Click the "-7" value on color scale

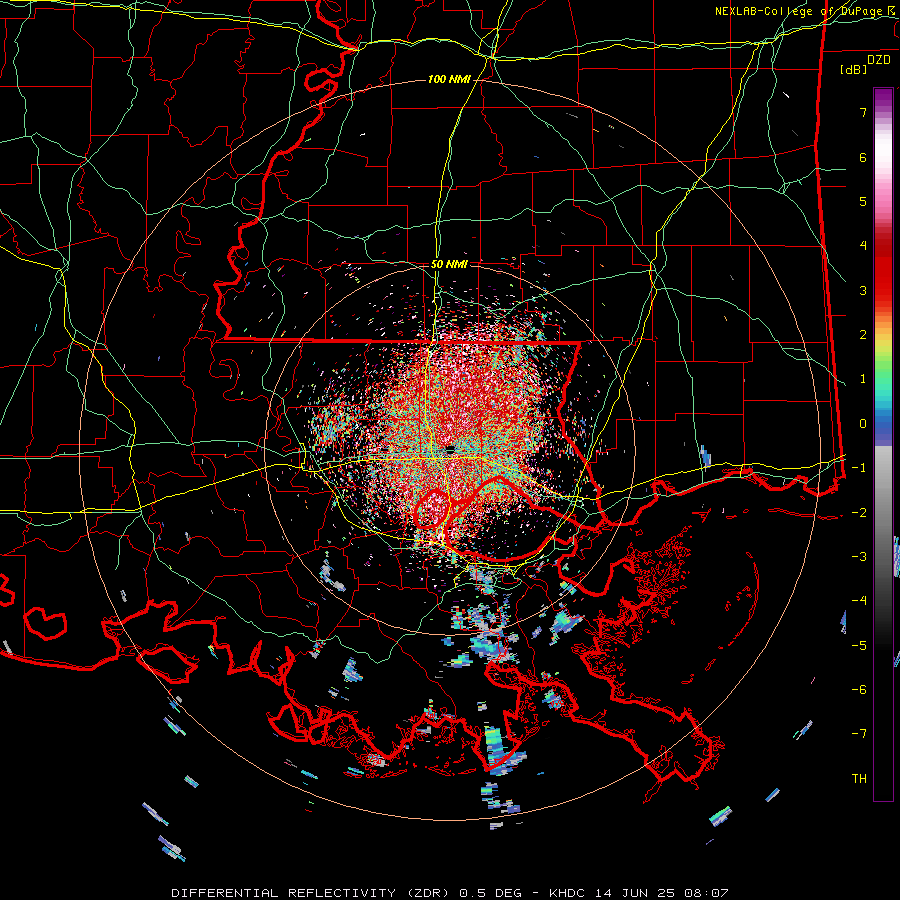coord(859,734)
